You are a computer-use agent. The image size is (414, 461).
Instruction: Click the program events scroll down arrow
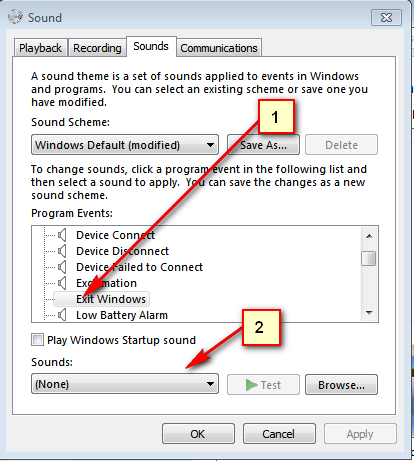(369, 313)
